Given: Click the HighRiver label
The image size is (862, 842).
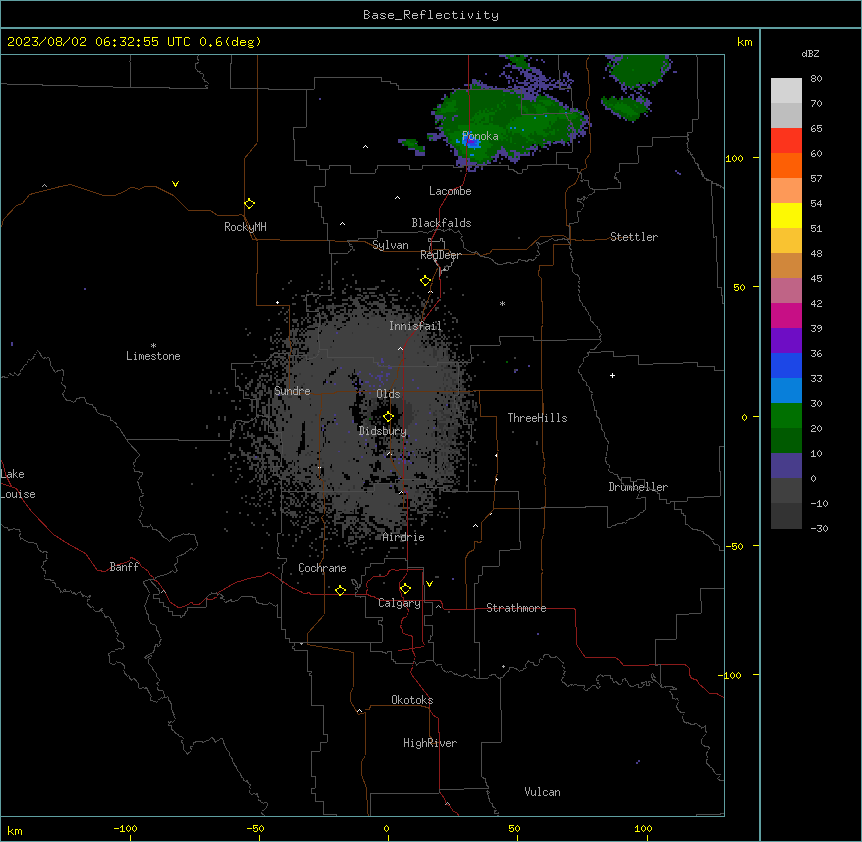Looking at the screenshot, I should tap(430, 743).
